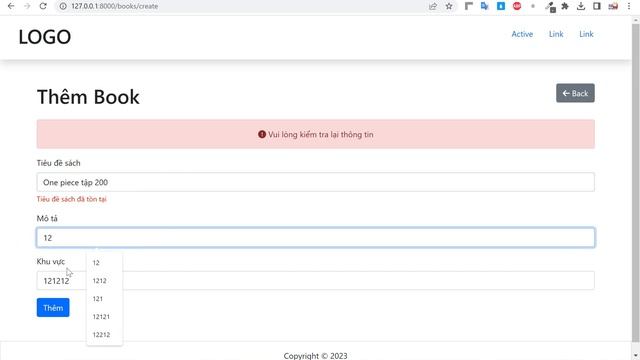640x360 pixels.
Task: Click the Thêm Book heading
Action: pyautogui.click(x=88, y=97)
